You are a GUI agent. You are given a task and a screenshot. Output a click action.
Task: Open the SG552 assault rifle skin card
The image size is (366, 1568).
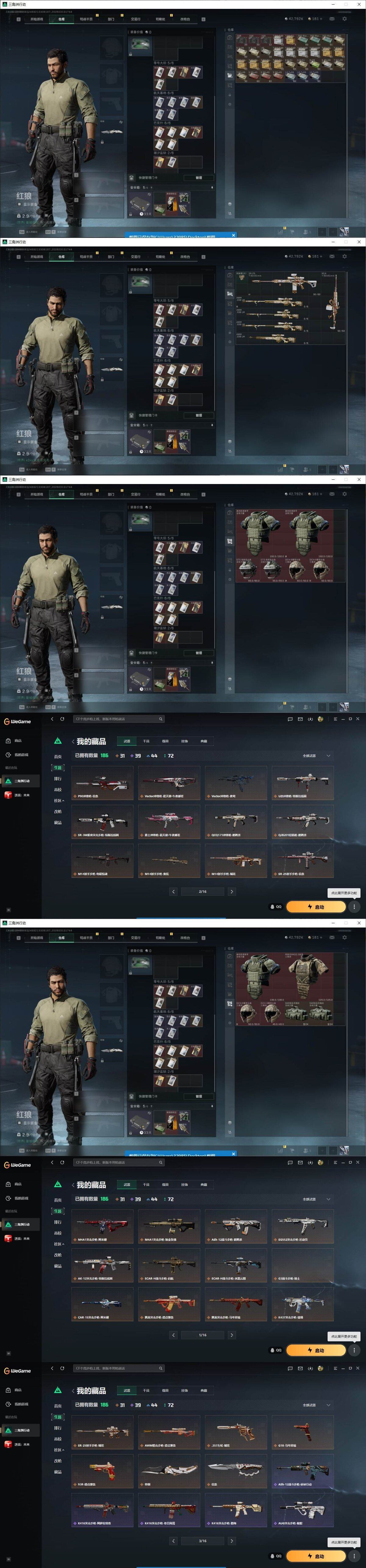tap(303, 1226)
